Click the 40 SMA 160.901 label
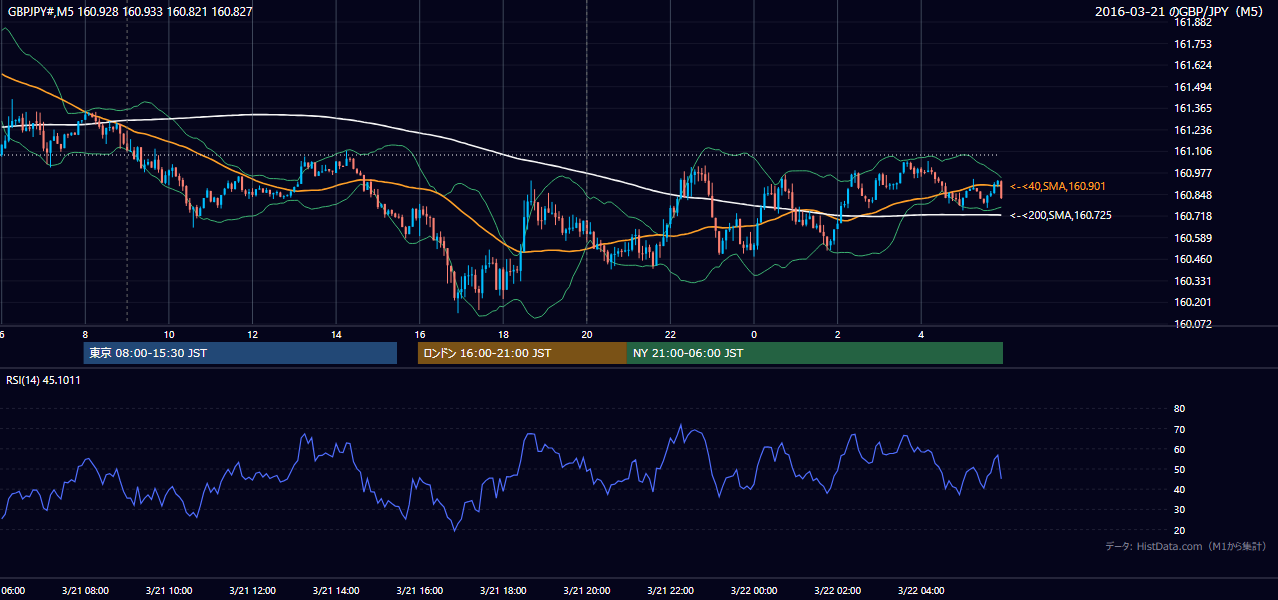 pos(1059,187)
